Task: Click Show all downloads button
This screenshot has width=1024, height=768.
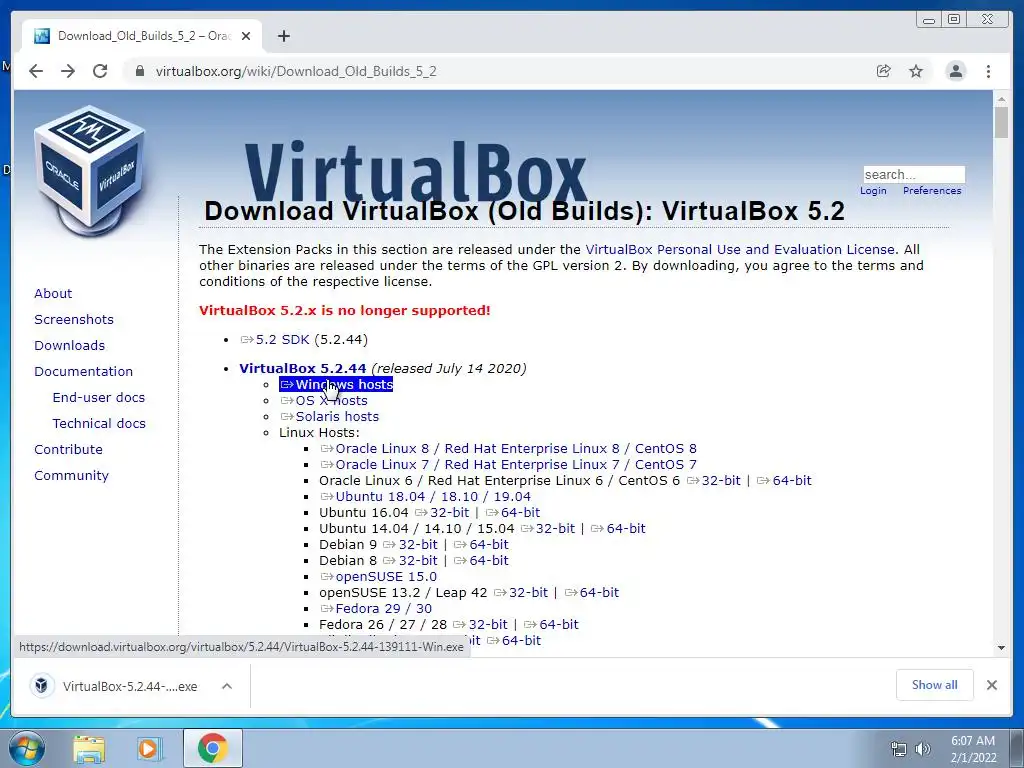Action: (935, 684)
